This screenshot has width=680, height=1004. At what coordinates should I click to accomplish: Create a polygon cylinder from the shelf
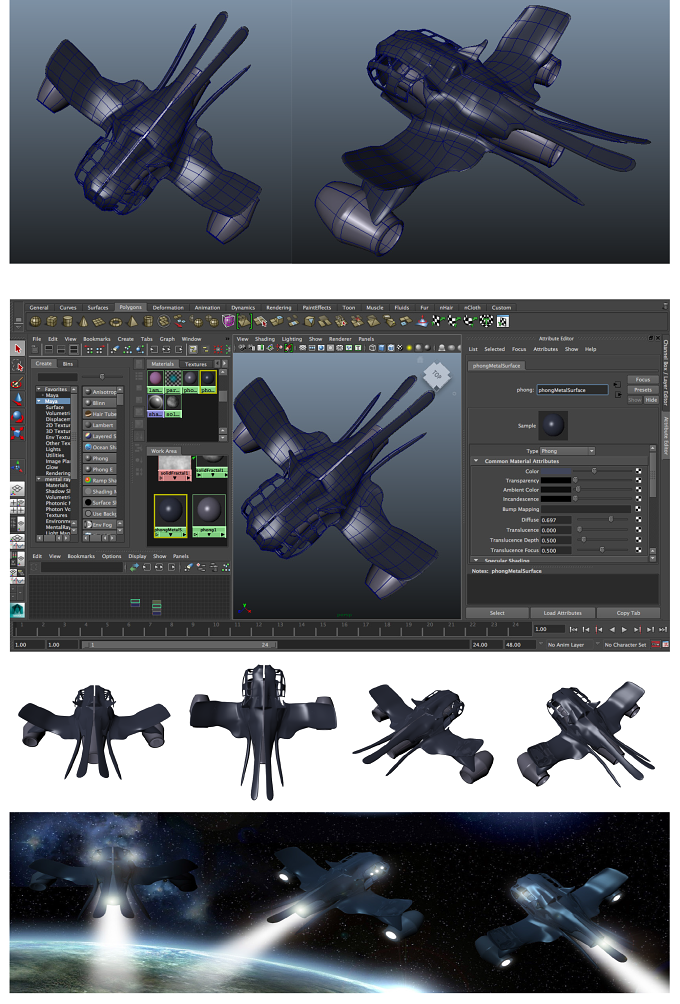tap(68, 321)
